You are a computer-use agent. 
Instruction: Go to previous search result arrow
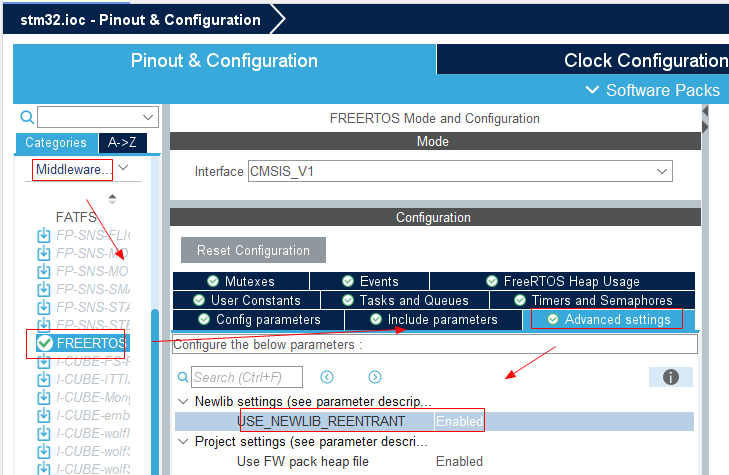[327, 377]
